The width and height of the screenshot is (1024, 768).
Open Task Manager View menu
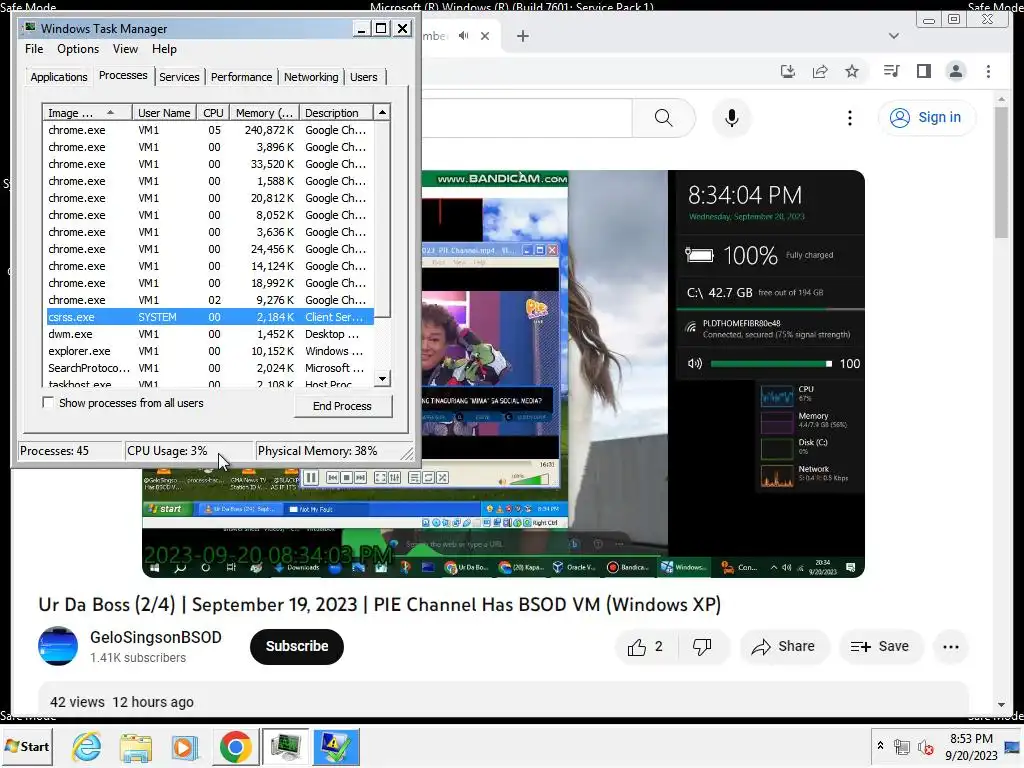[x=125, y=49]
